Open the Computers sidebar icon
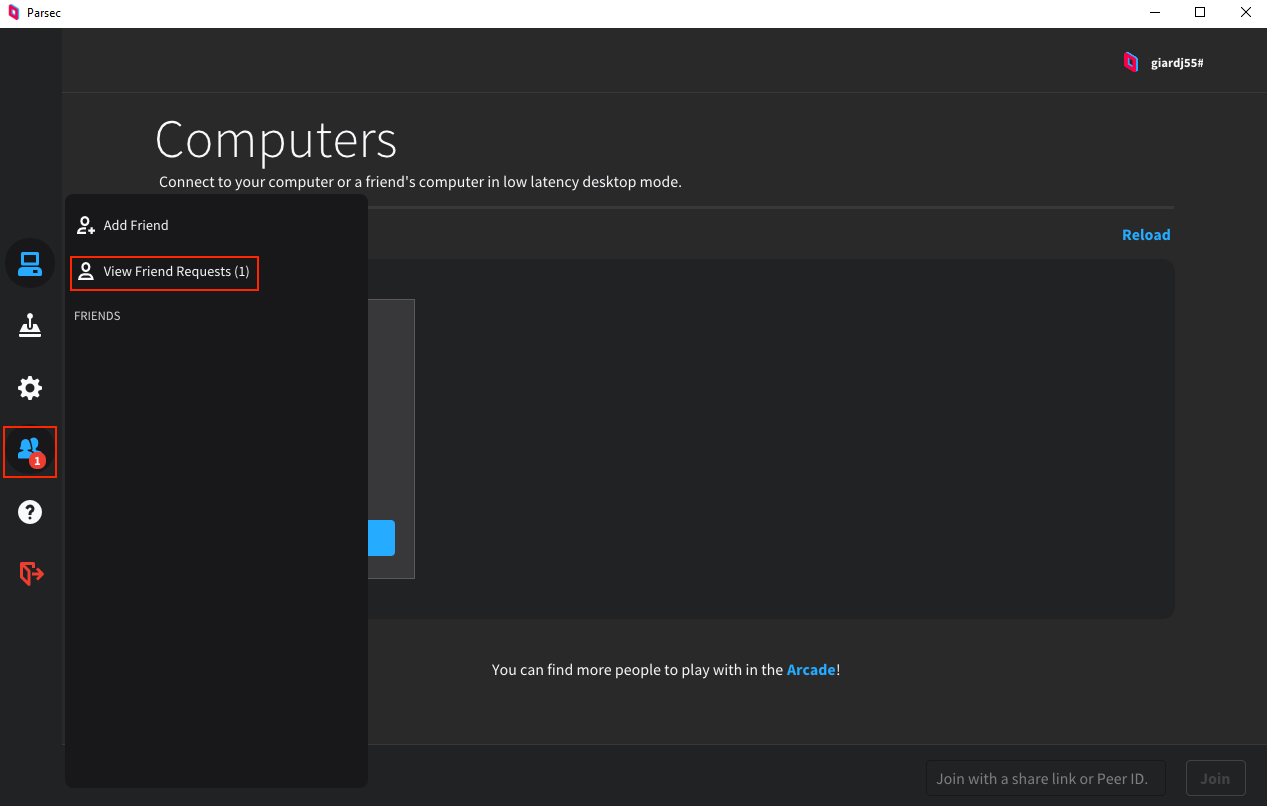The width and height of the screenshot is (1267, 806). click(x=30, y=264)
